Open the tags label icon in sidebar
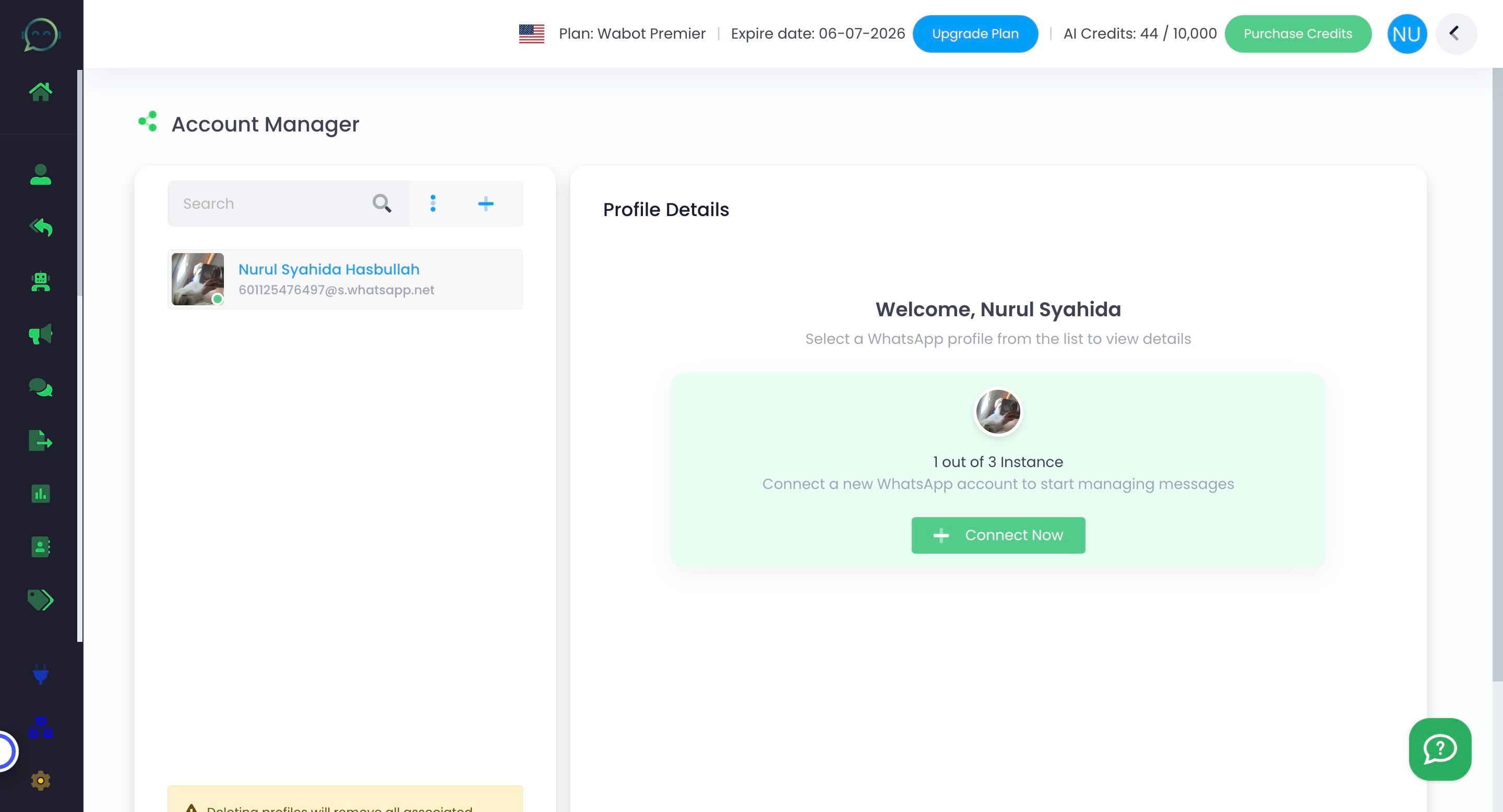 [40, 600]
